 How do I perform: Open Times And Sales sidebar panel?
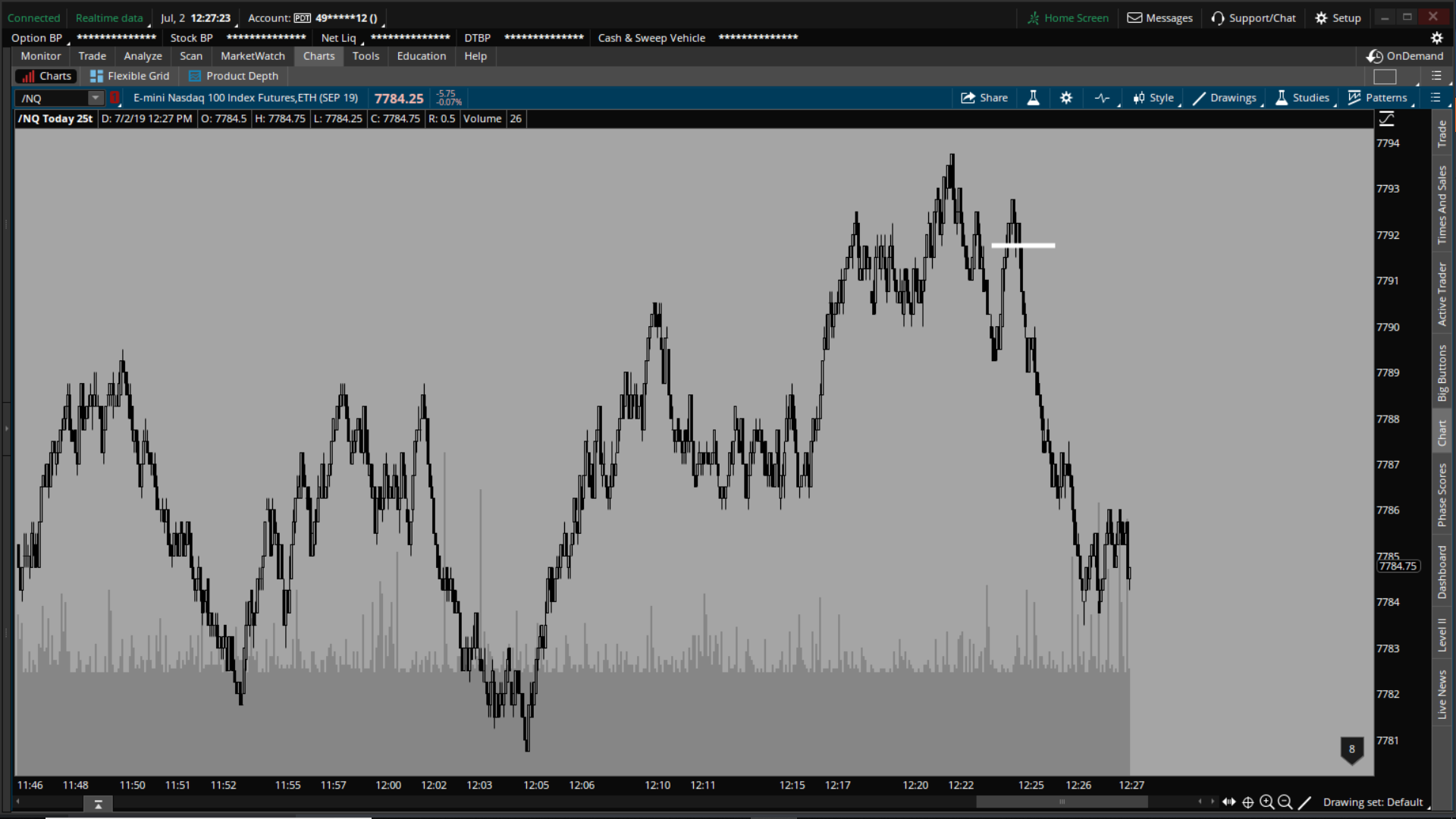coord(1442,206)
